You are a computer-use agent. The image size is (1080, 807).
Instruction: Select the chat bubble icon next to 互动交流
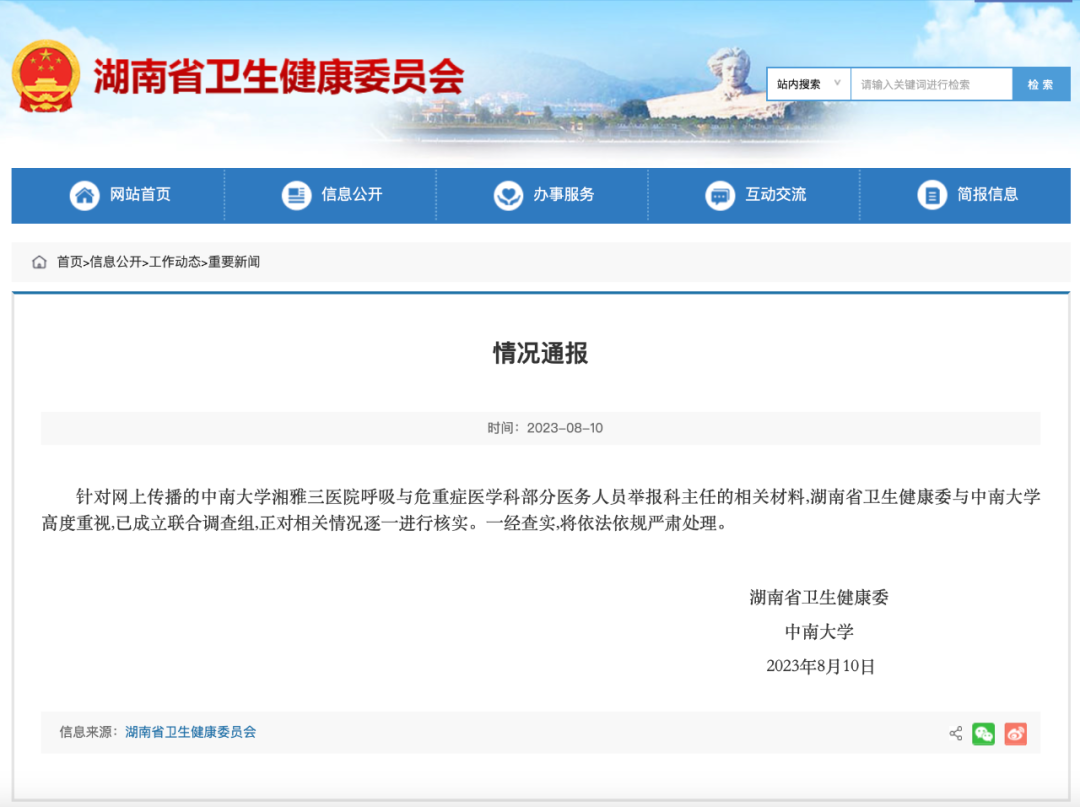tap(719, 196)
